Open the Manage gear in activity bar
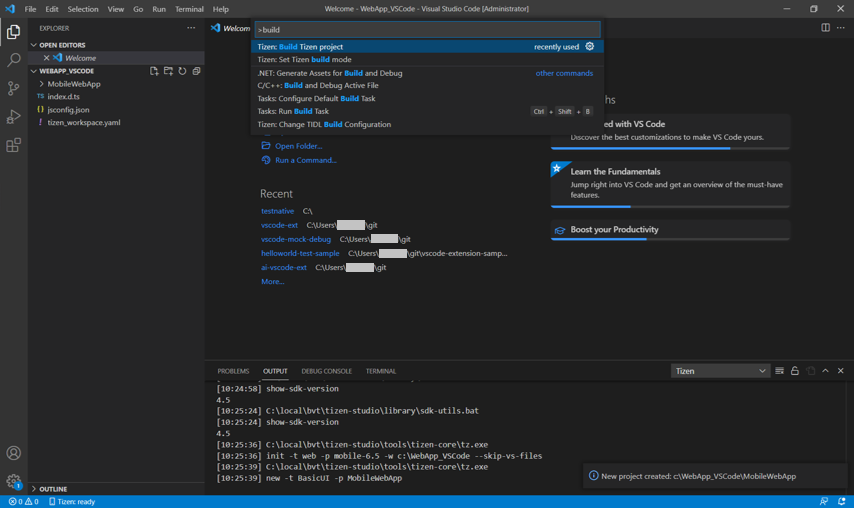This screenshot has width=855, height=509. (x=14, y=481)
